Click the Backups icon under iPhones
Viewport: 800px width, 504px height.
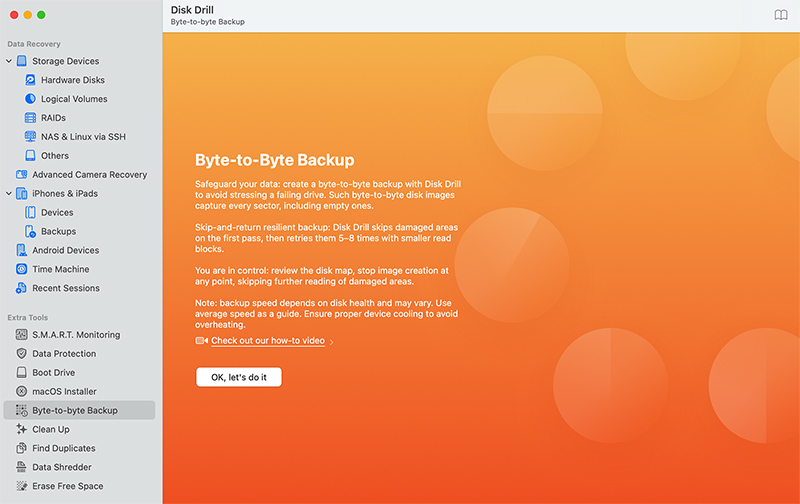click(31, 231)
